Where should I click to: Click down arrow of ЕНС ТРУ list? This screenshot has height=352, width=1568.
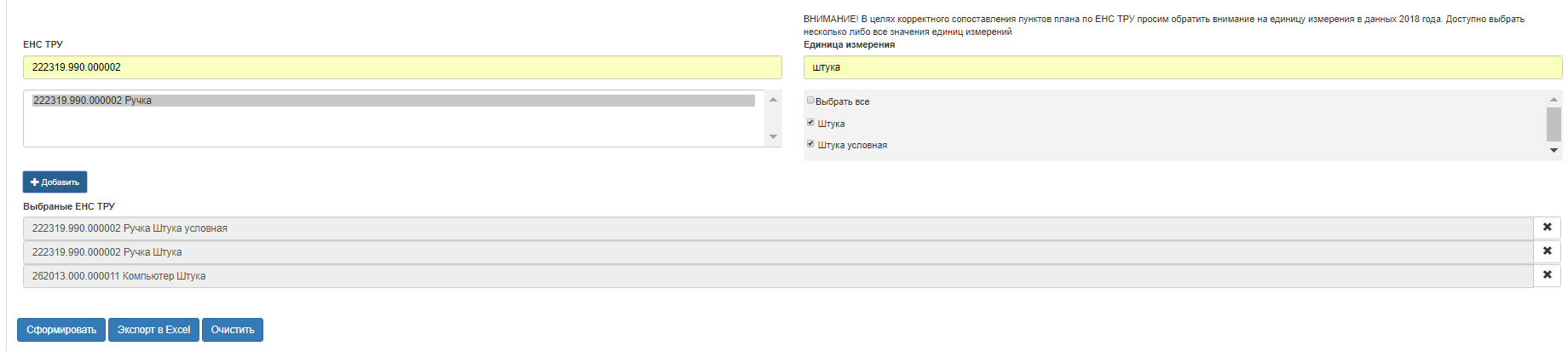(773, 136)
